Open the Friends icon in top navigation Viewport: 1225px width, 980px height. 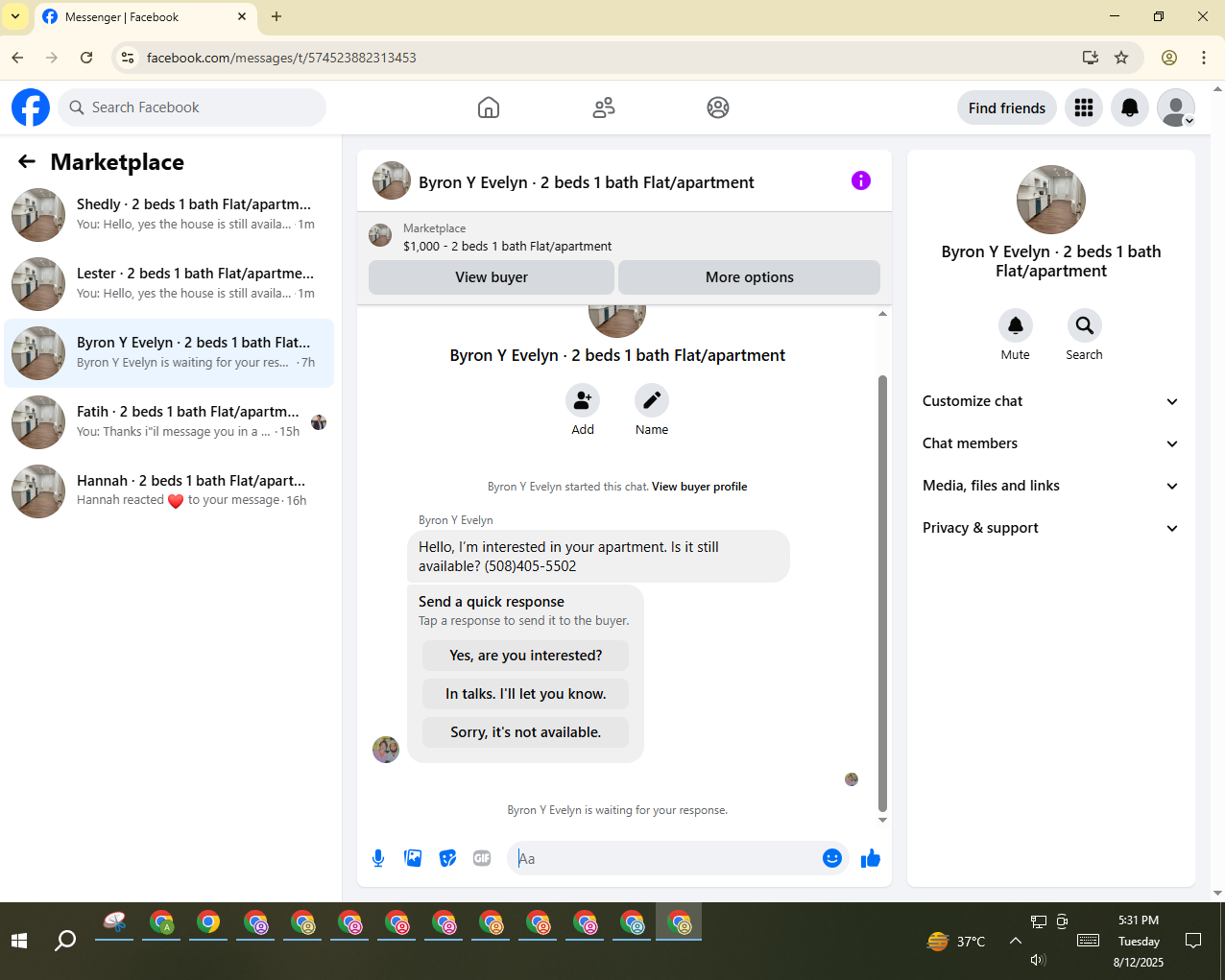coord(604,108)
